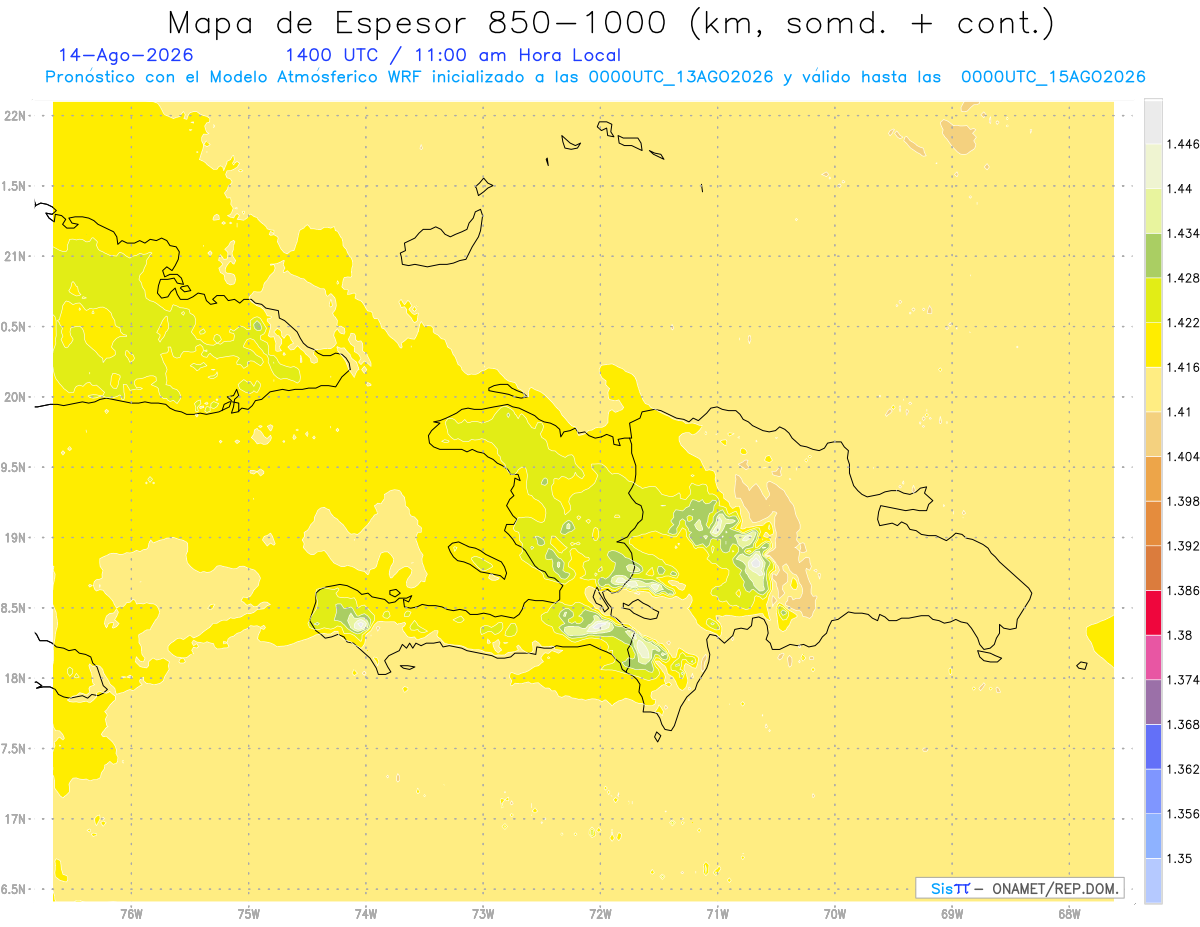Click the latitude label 21N

(x=16, y=256)
